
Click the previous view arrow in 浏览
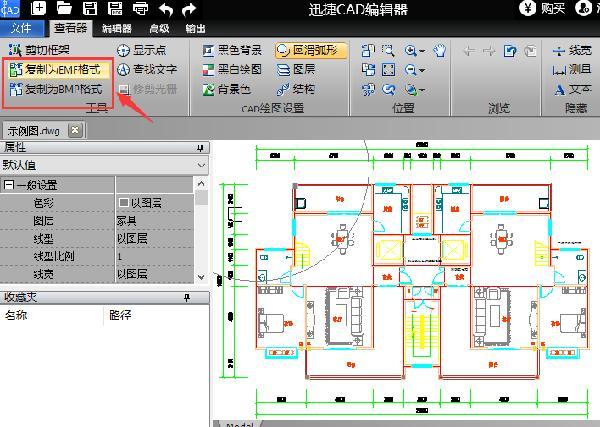[x=469, y=51]
